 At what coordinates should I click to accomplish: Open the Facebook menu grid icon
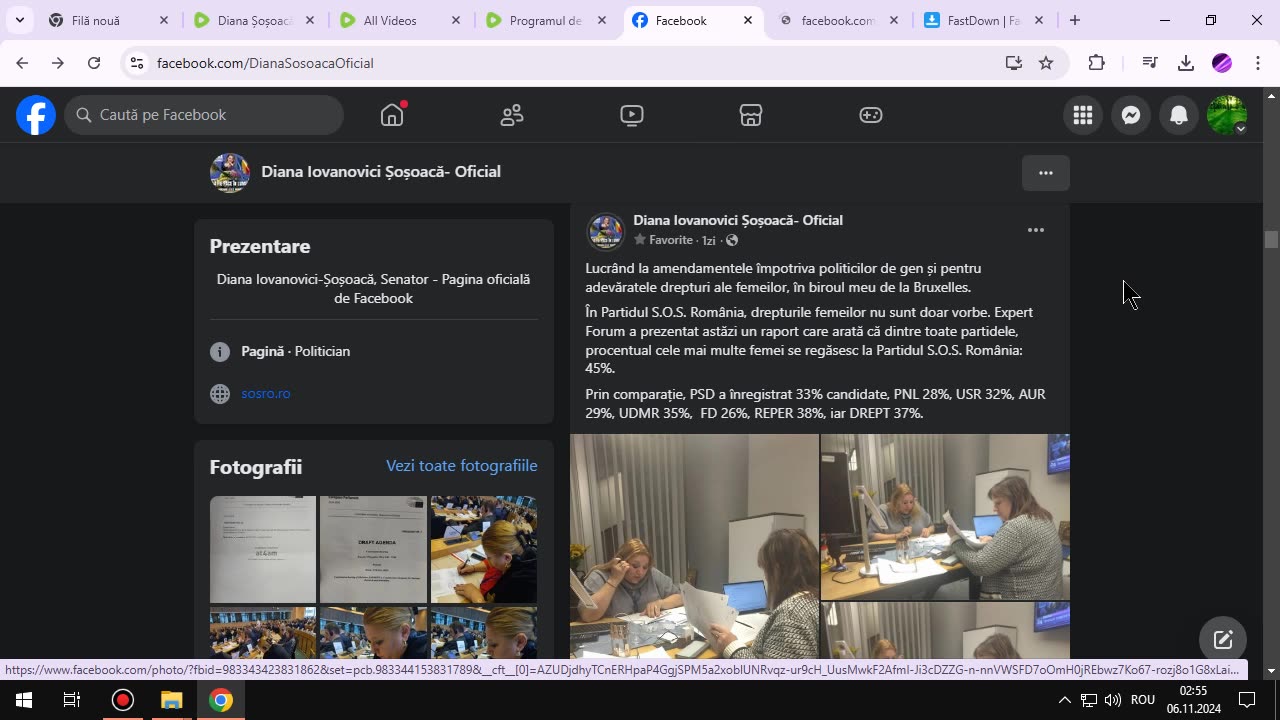[1083, 115]
